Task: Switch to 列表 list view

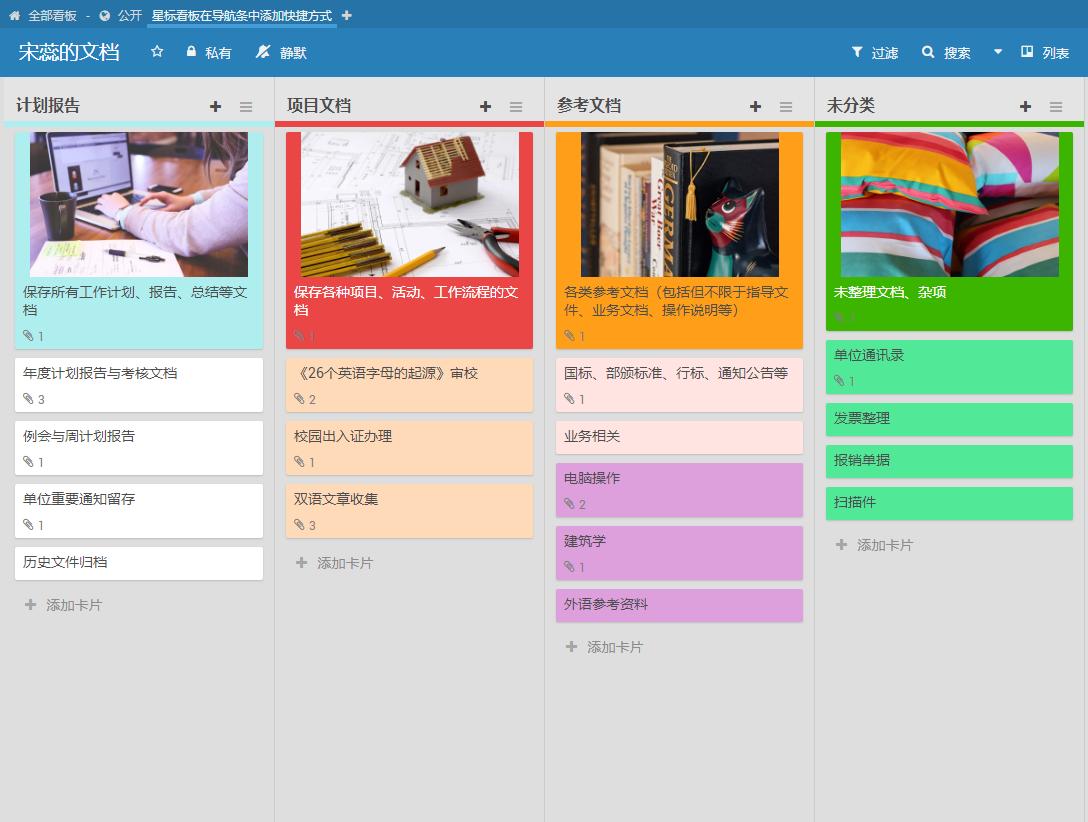Action: point(1045,53)
